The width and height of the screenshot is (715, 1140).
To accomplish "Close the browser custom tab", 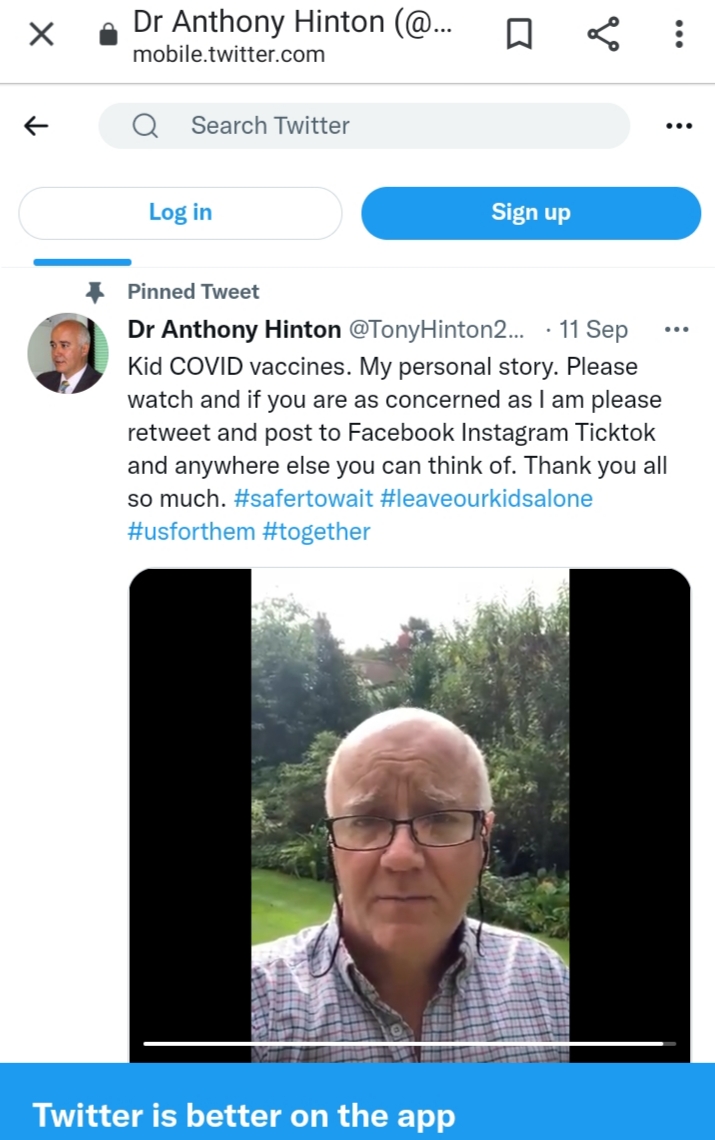I will pos(41,35).
